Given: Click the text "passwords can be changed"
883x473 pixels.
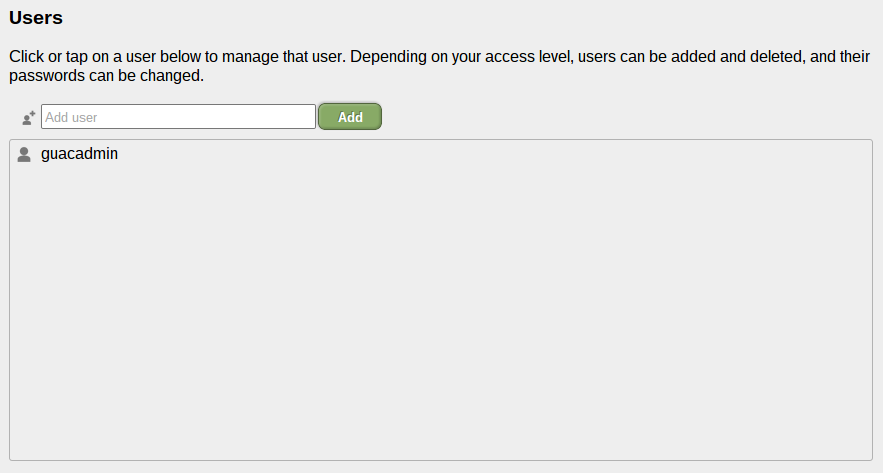Looking at the screenshot, I should click(x=106, y=75).
